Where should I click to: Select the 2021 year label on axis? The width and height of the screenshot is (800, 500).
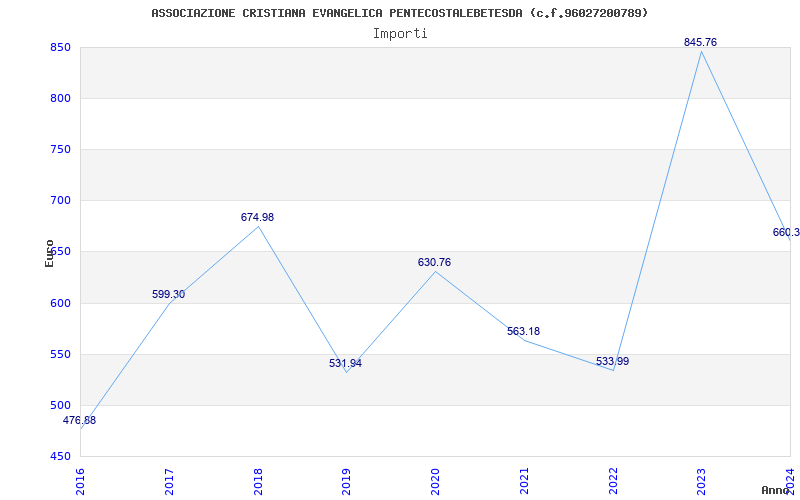524,481
